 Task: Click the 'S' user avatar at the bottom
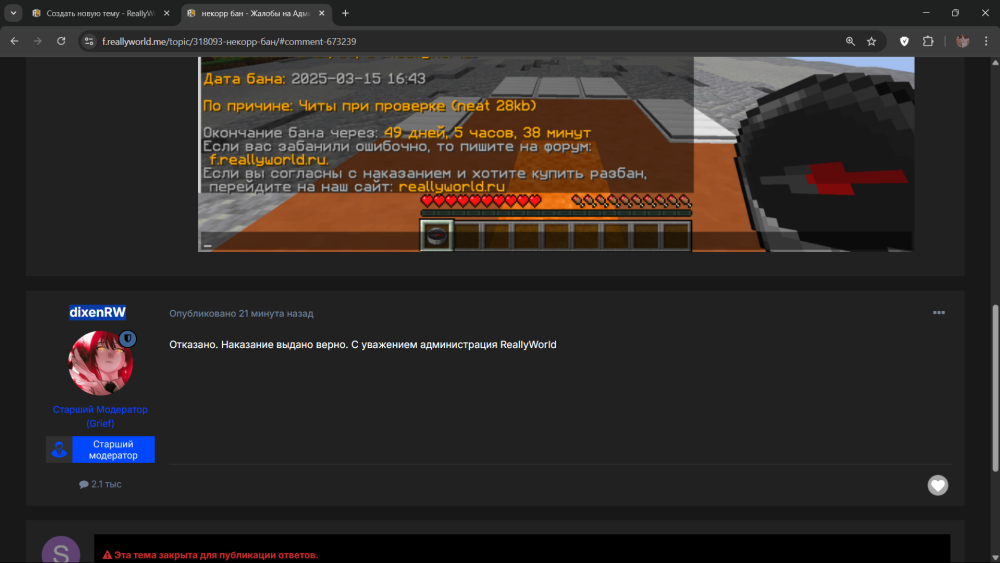61,550
